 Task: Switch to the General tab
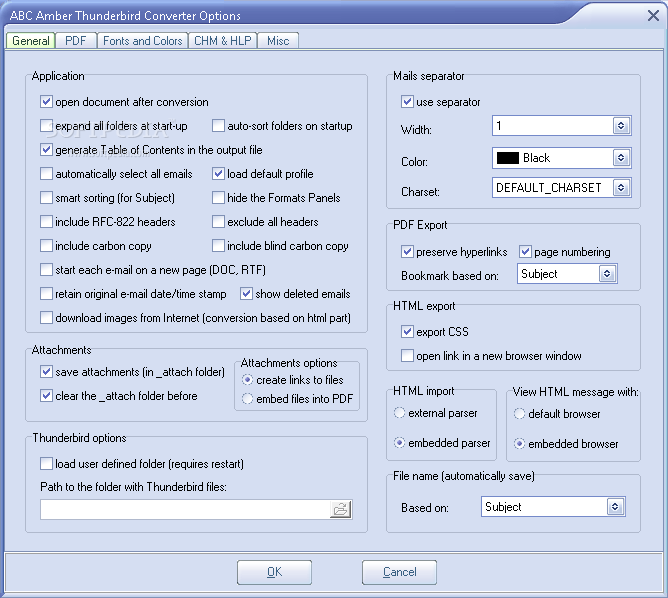click(x=31, y=41)
